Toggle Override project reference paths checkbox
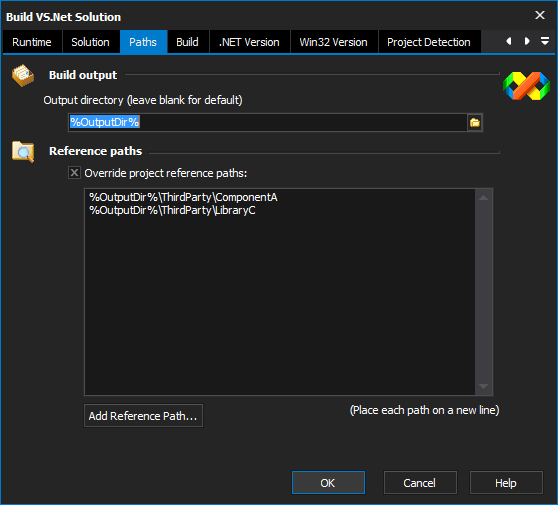The width and height of the screenshot is (558, 505). (74, 173)
